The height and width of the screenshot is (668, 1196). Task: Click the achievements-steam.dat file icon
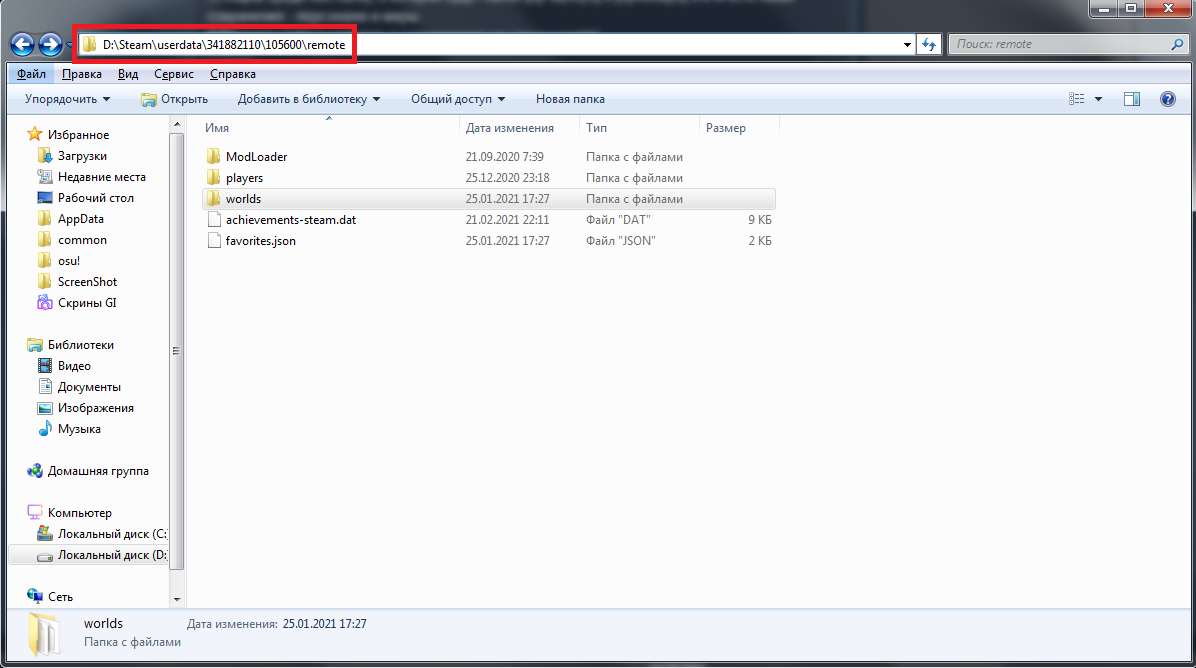[214, 220]
